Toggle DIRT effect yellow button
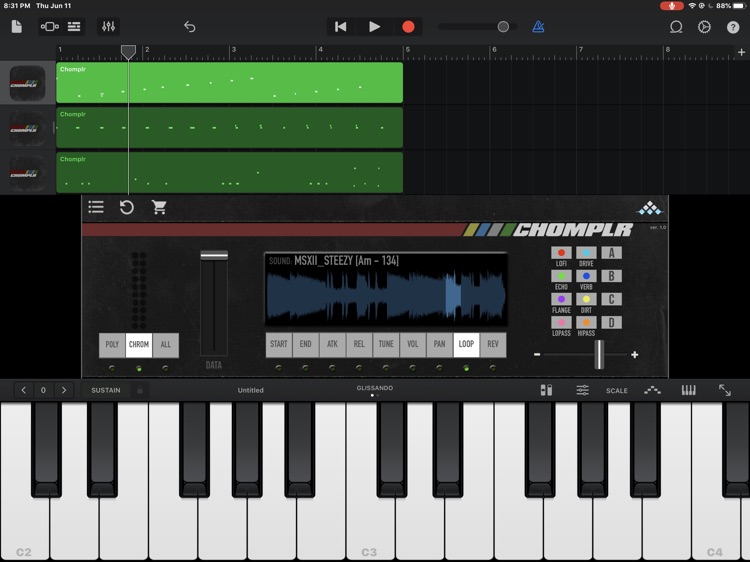This screenshot has height=562, width=750. (586, 299)
